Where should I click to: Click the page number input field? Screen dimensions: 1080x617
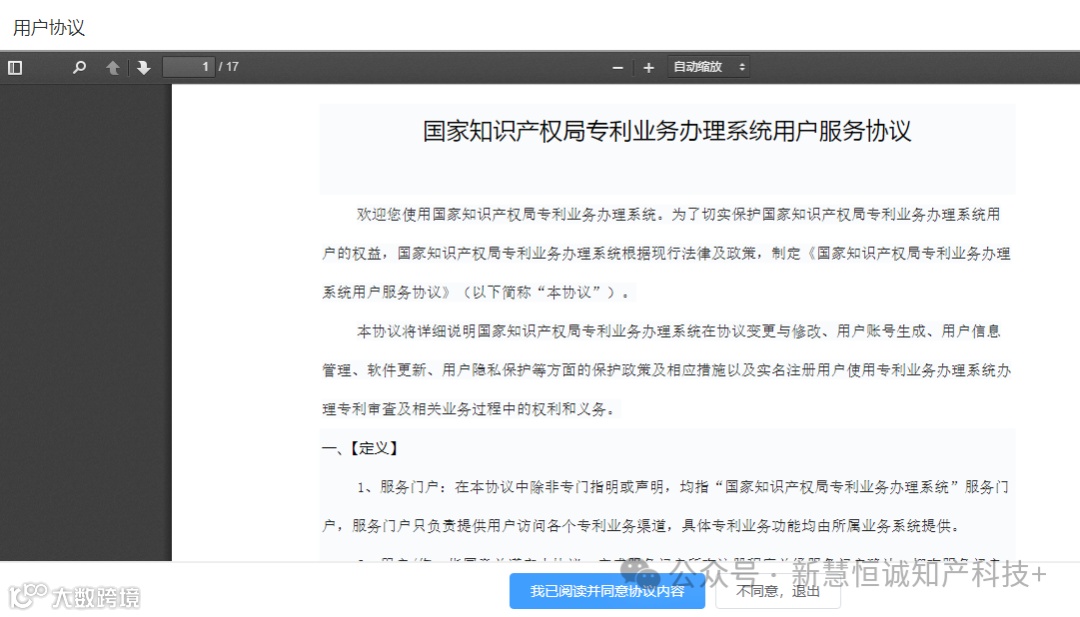tap(189, 67)
